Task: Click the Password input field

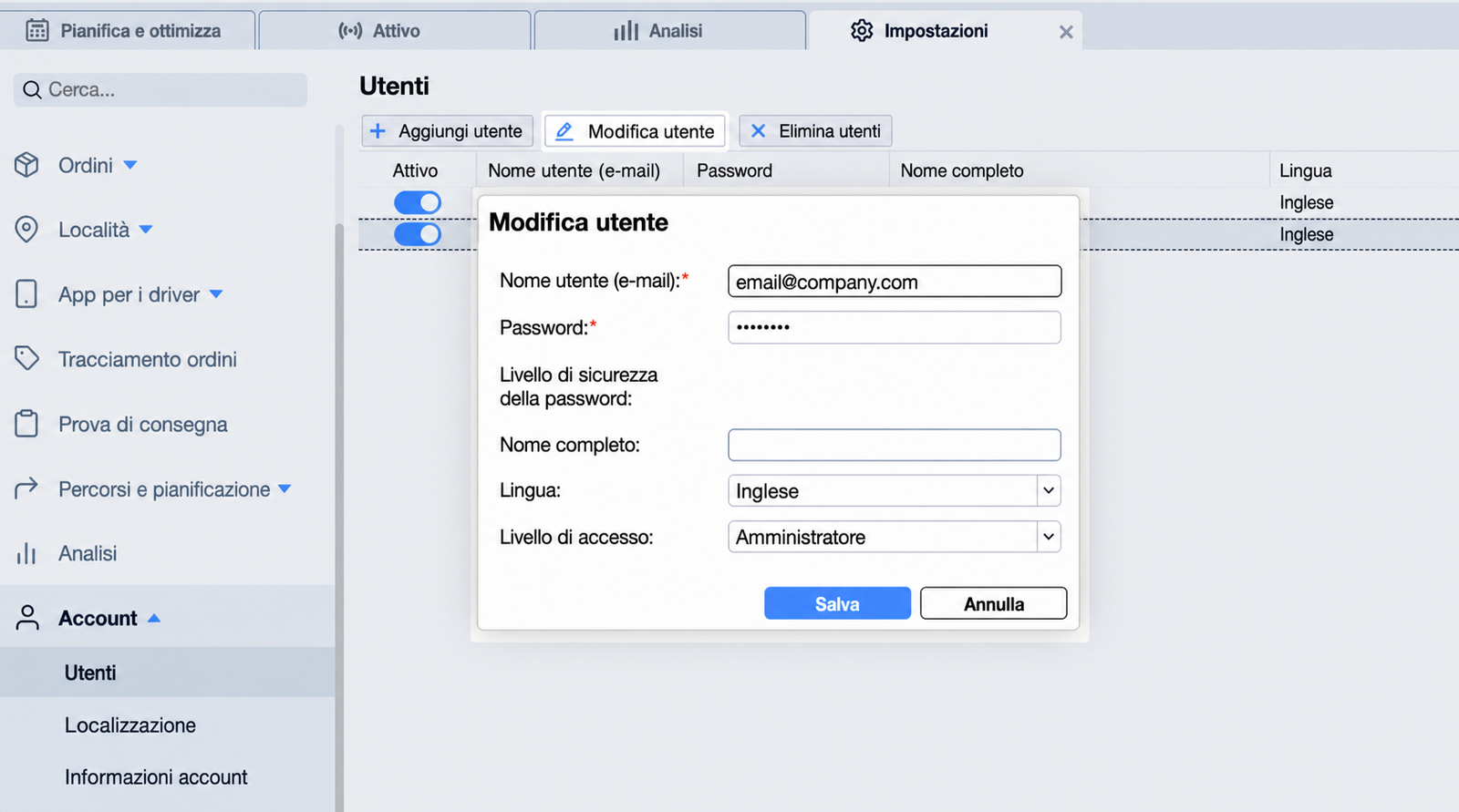Action: pos(895,327)
